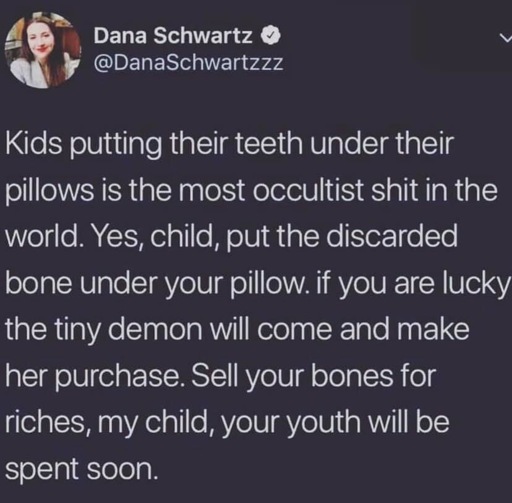Select tweet line starting with 'Kids putting'
This screenshot has height=503, width=512.
(x=229, y=145)
